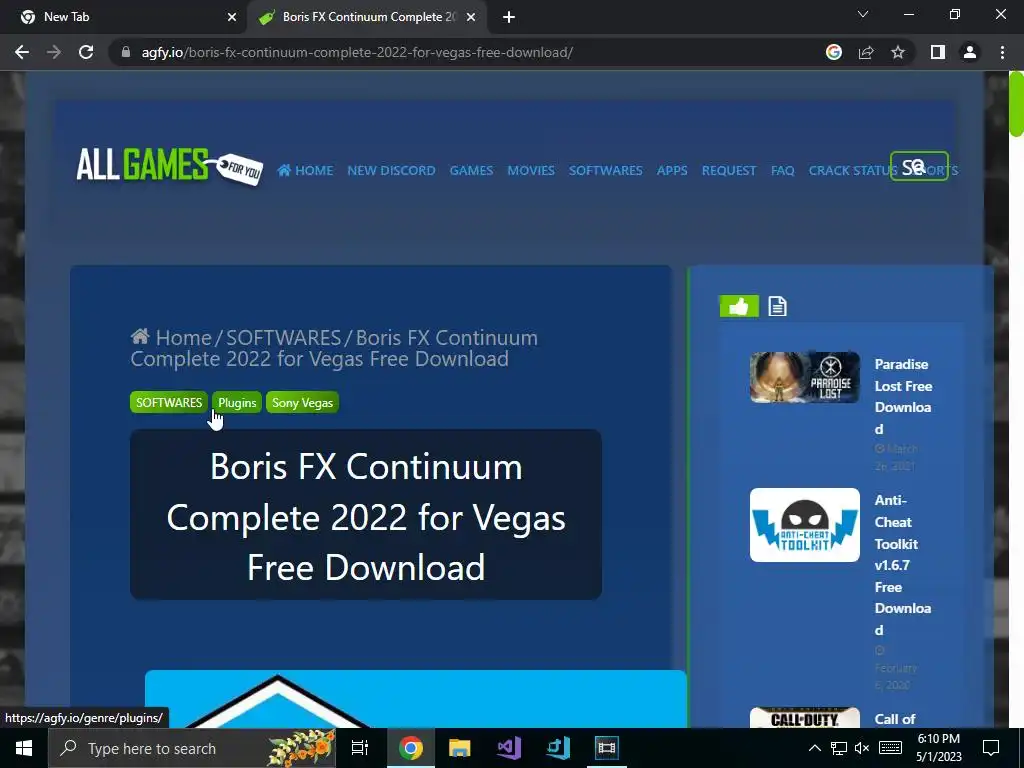Screen dimensions: 1024x768
Task: Open Chrome side panel
Action: point(938,52)
